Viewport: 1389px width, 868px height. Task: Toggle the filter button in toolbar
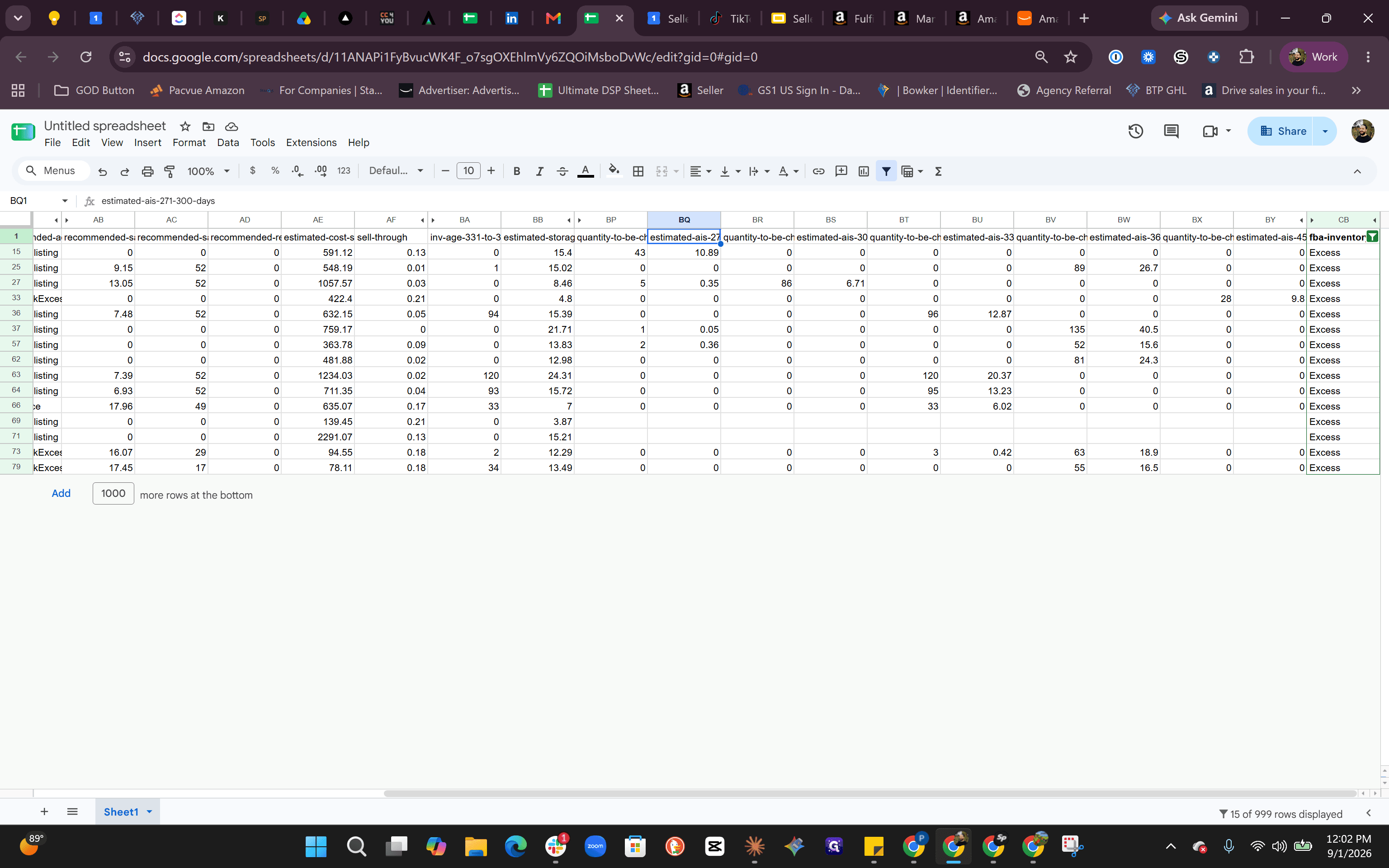[886, 171]
